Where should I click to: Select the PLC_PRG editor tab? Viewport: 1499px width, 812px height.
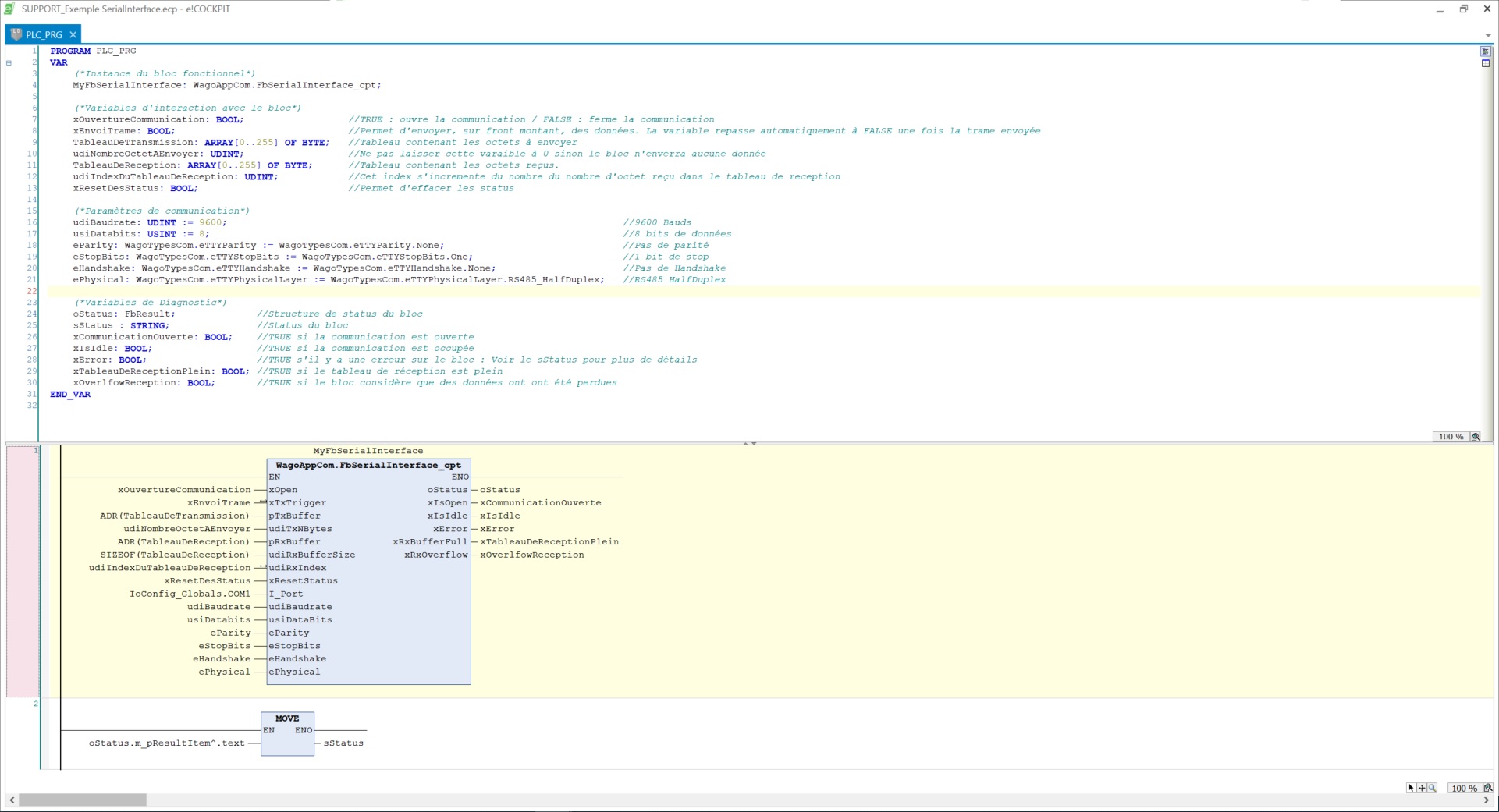click(x=43, y=34)
